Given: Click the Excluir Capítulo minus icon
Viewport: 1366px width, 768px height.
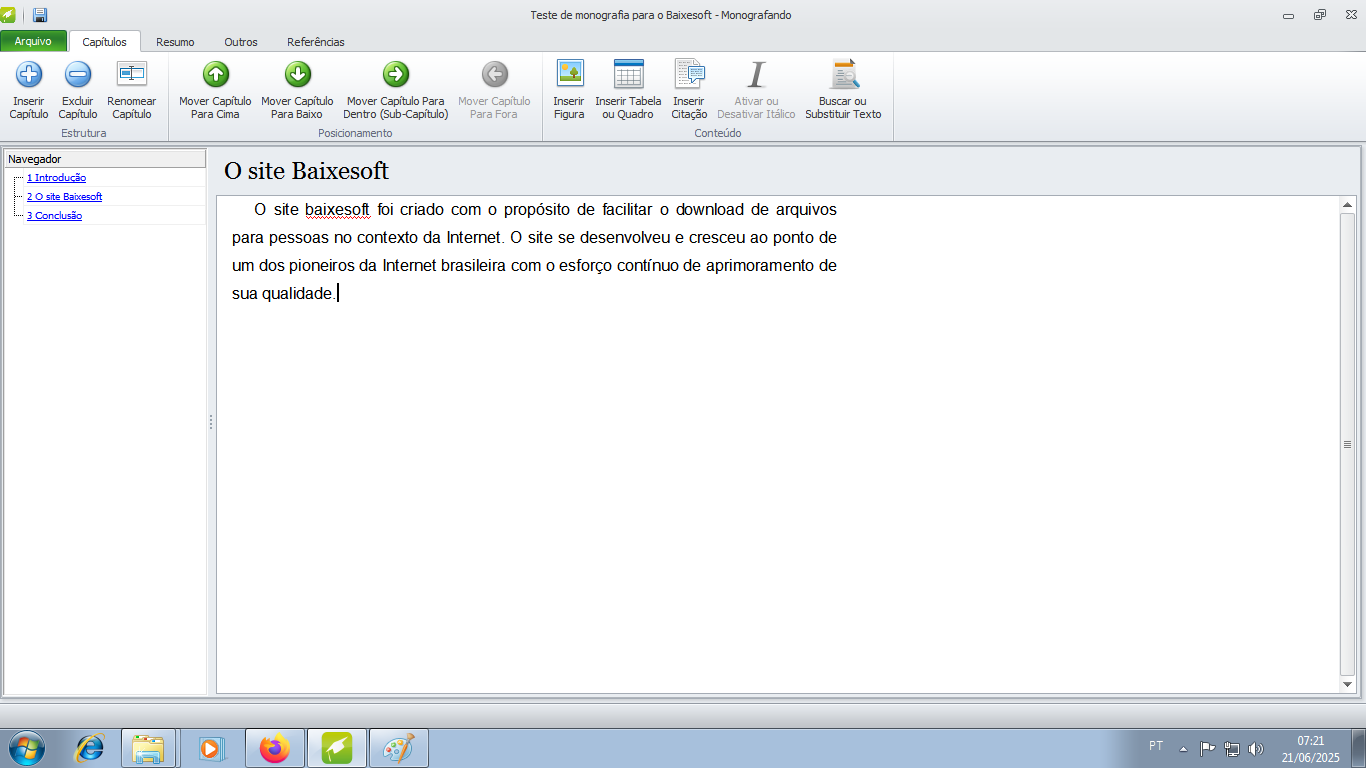Looking at the screenshot, I should click(x=78, y=74).
